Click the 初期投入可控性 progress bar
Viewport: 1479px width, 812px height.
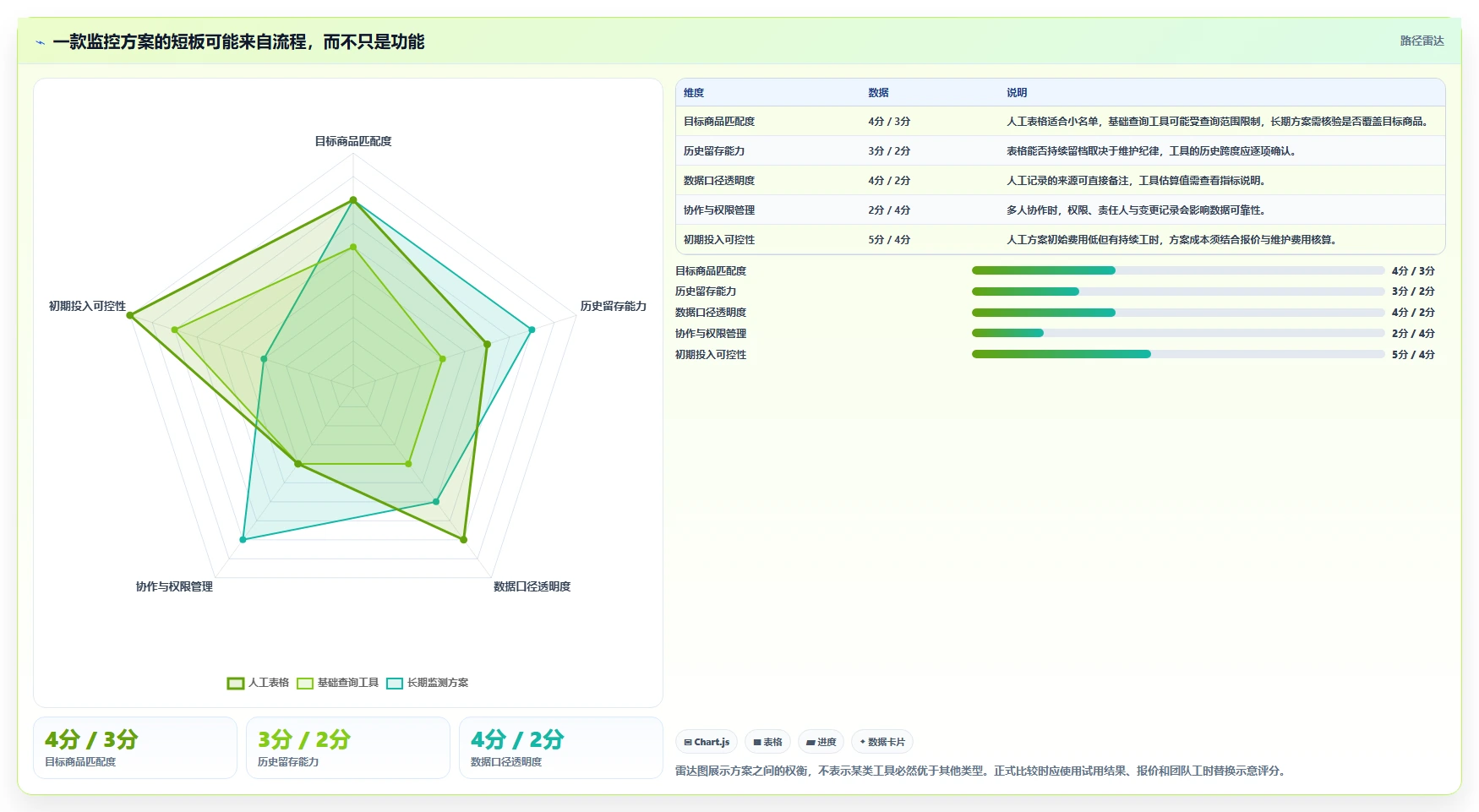(x=1178, y=354)
